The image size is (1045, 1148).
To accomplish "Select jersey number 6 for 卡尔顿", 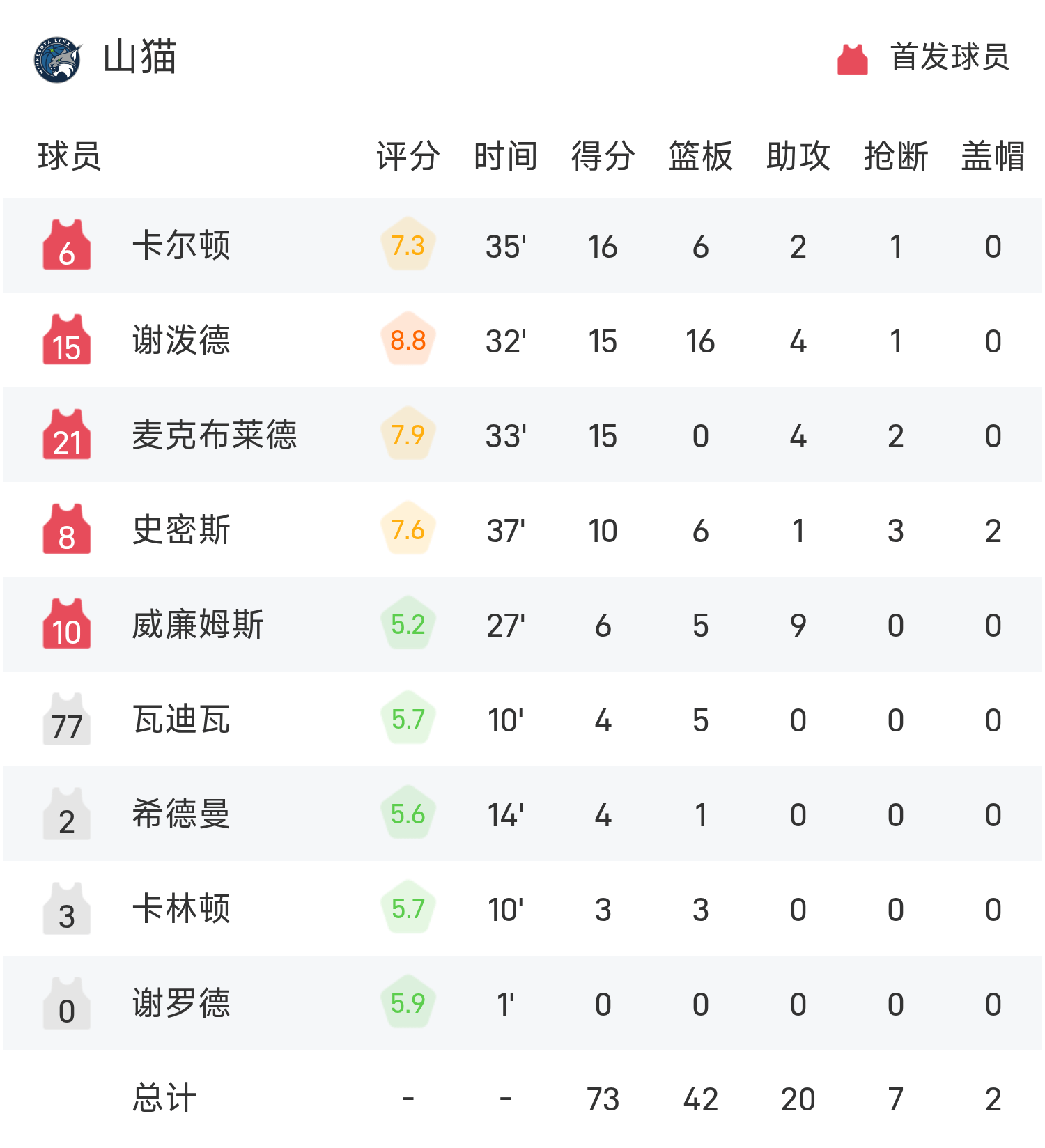I will pos(66,245).
